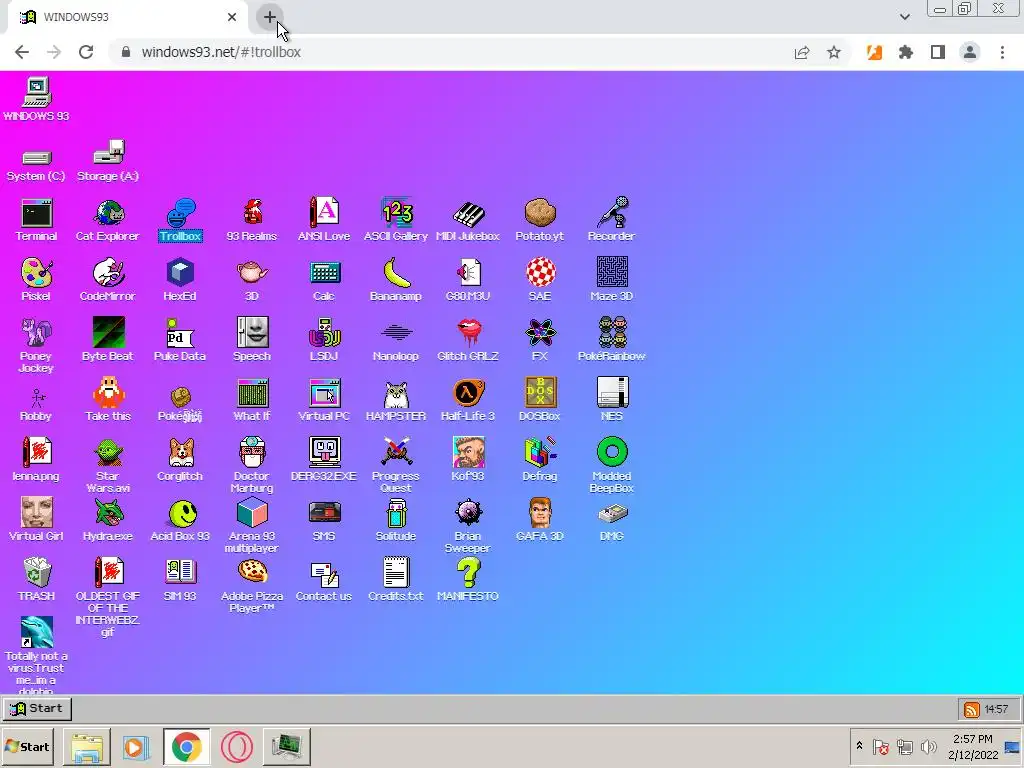This screenshot has width=1024, height=768.
Task: Launch Solitude card game icon
Action: [x=396, y=520]
